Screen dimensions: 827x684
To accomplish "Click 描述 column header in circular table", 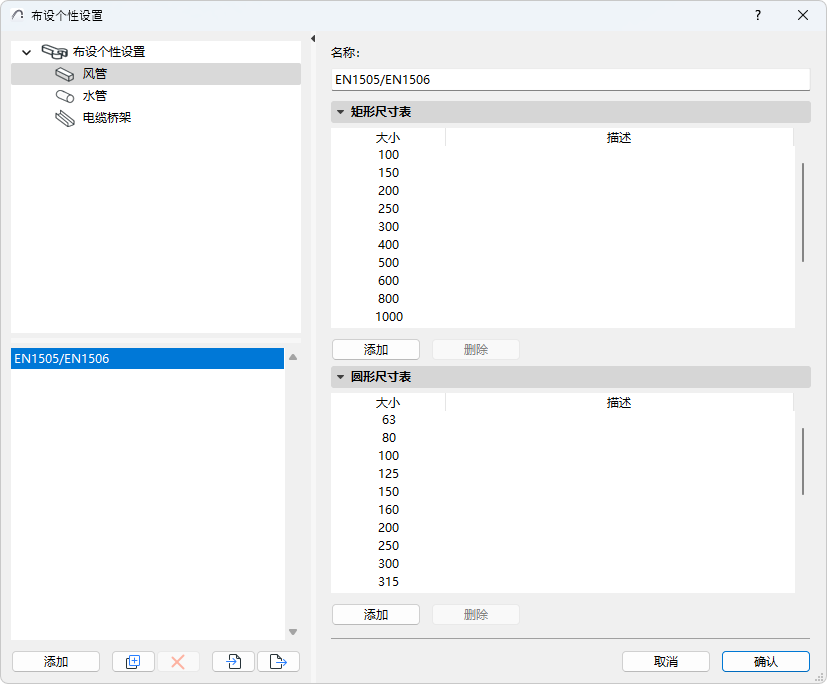I will click(x=619, y=403).
